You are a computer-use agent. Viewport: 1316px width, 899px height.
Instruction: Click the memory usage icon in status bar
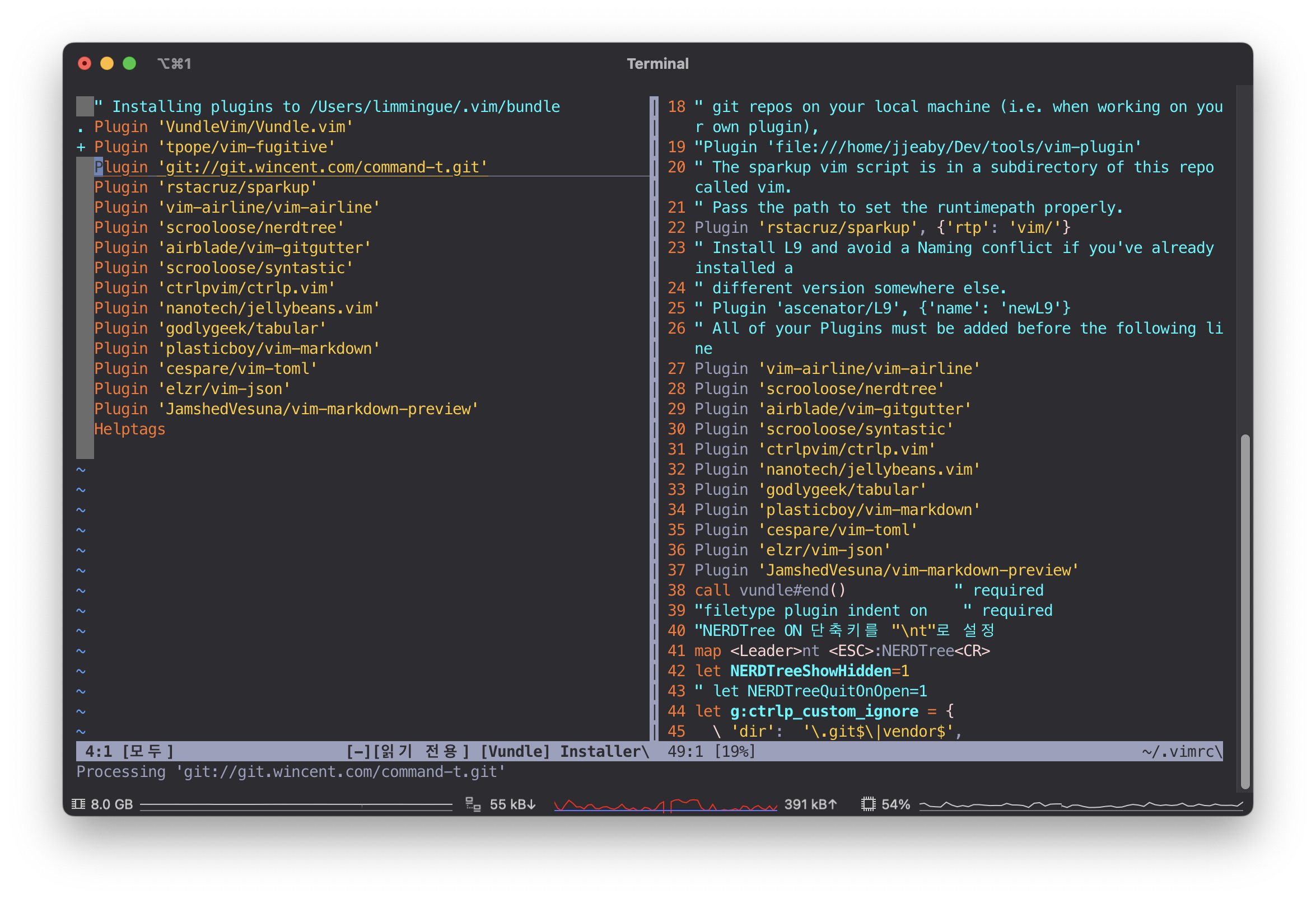(79, 804)
